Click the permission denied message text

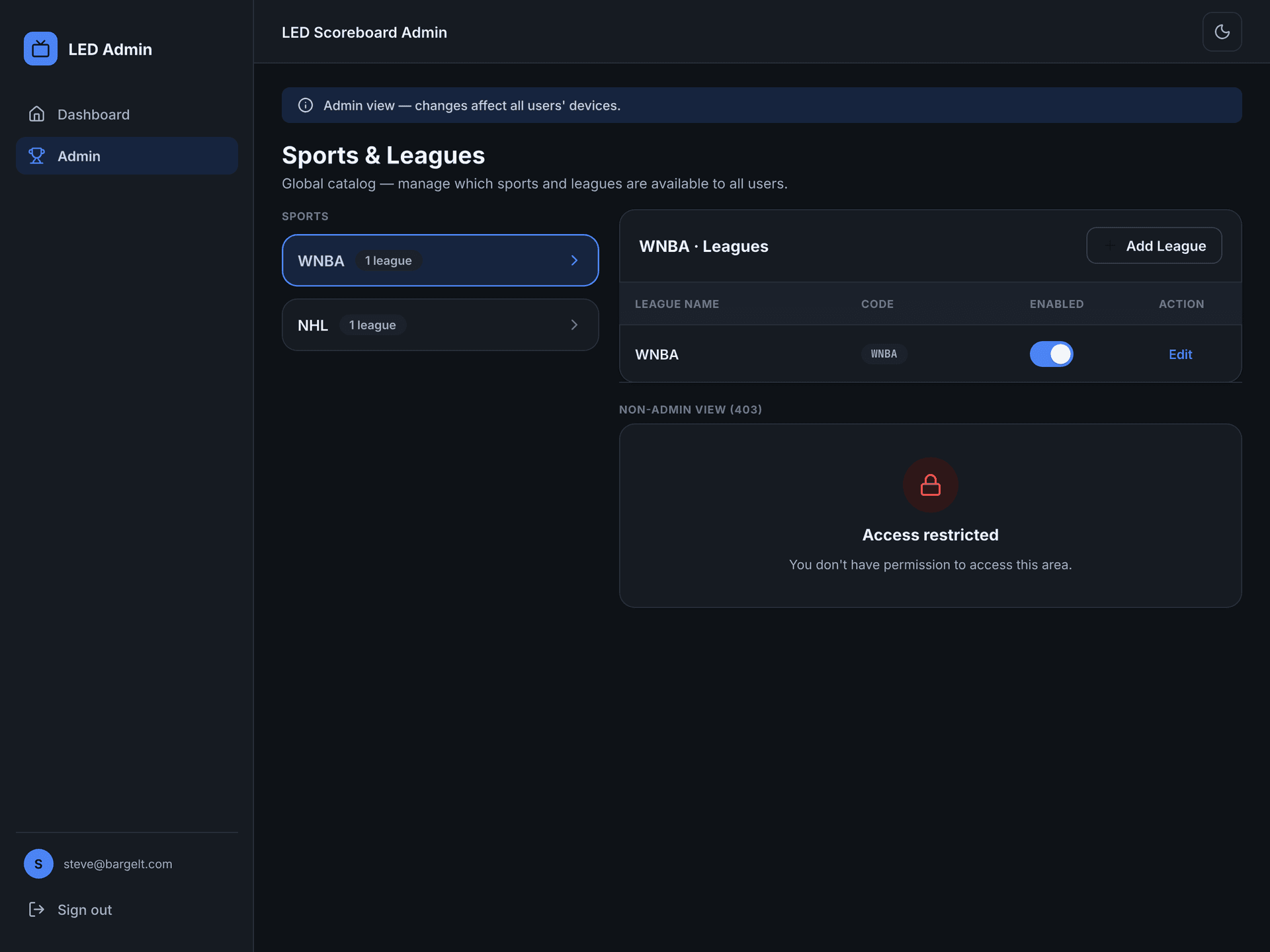point(931,565)
